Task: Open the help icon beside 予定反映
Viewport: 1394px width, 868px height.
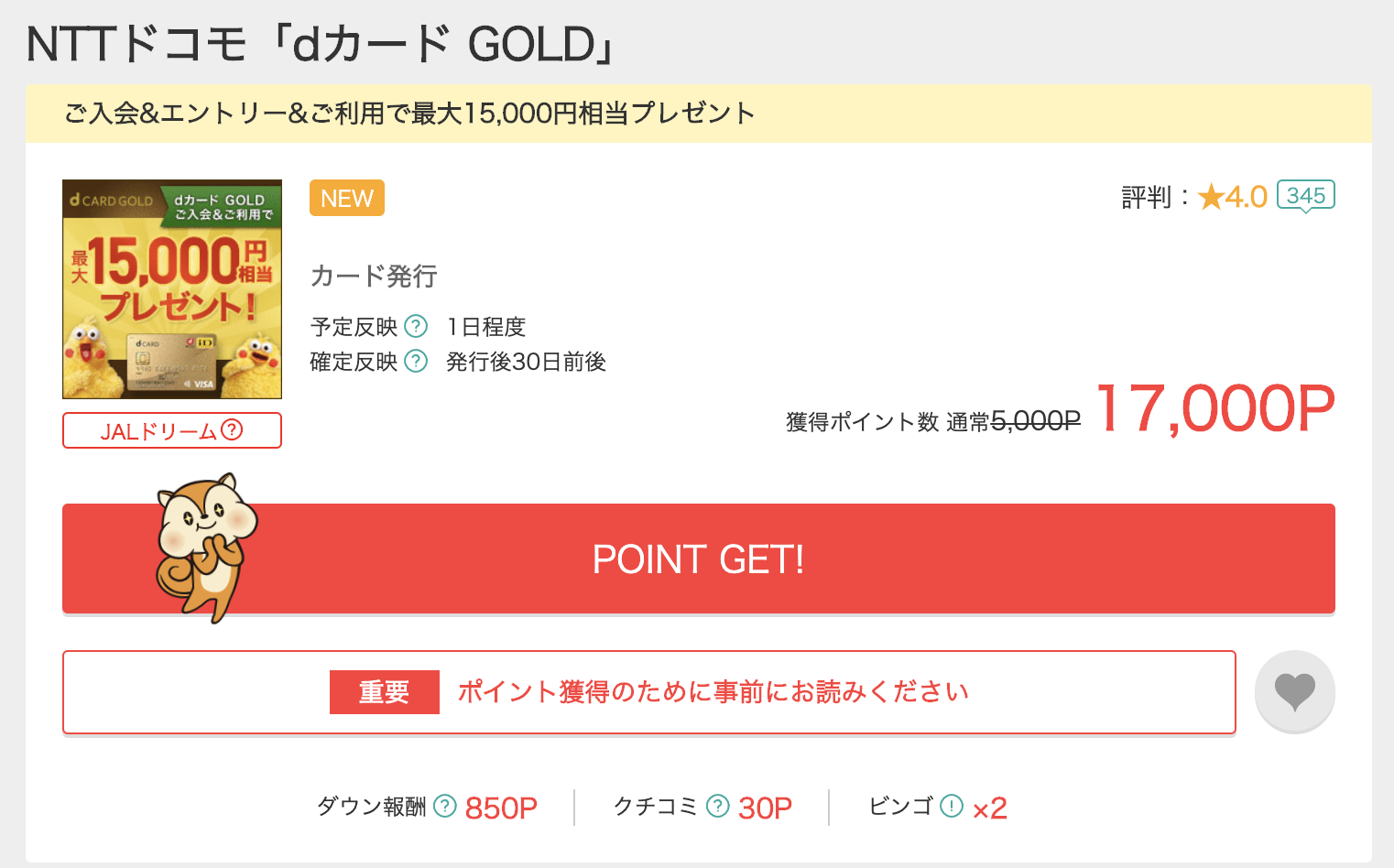Action: 416,326
